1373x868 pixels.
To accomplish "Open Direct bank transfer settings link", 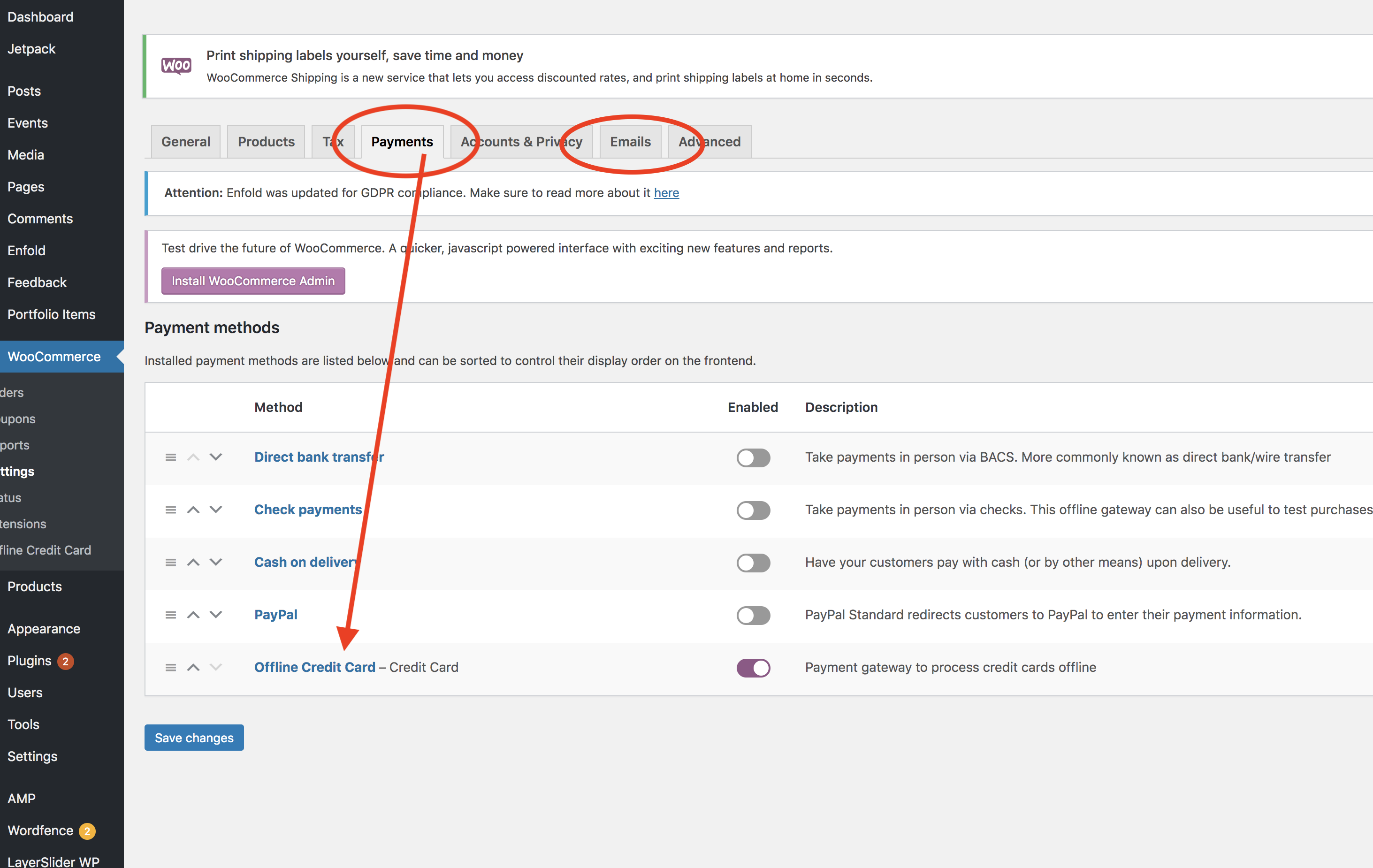I will click(319, 457).
